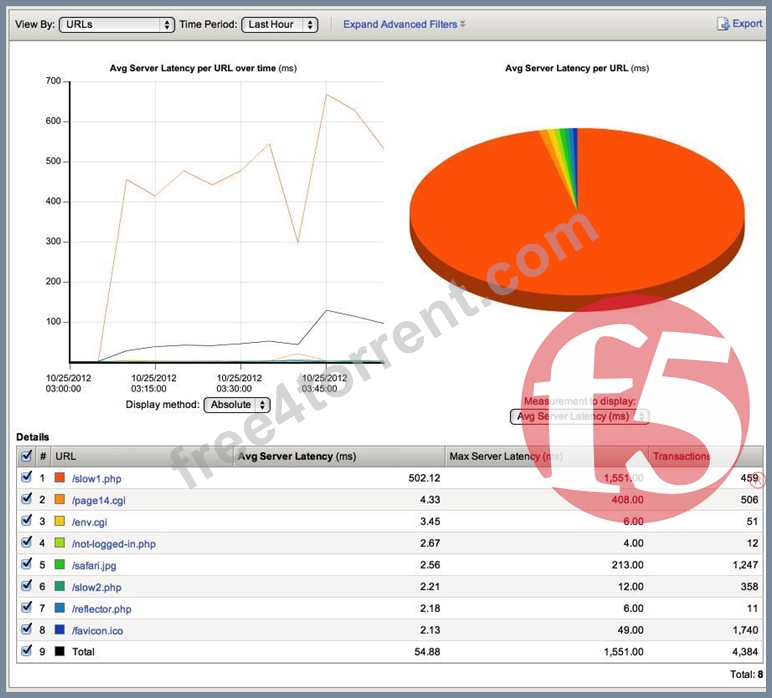Screen dimensions: 772x698
Task: Click the light blue swatch for /reflector.php
Action: click(60, 607)
